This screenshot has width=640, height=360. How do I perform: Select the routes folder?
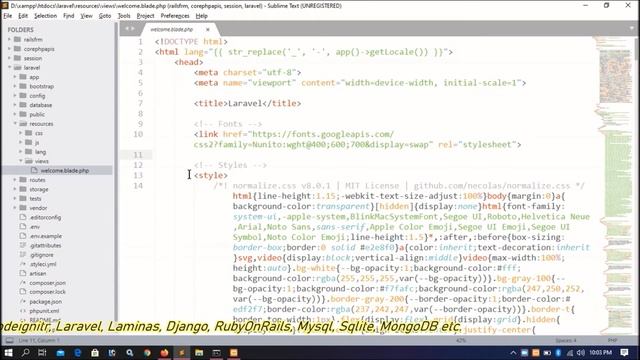point(37,180)
